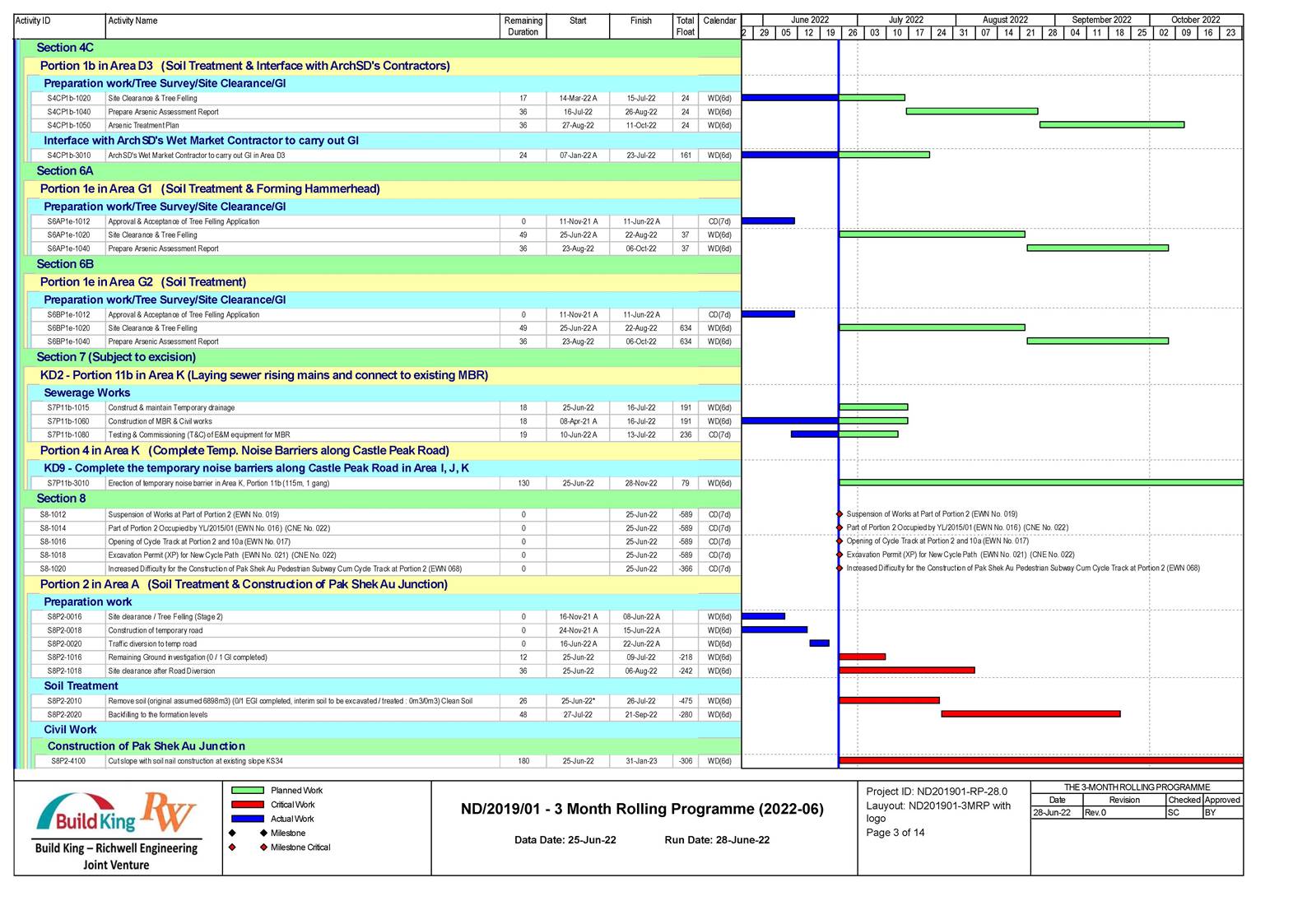1307x924 pixels.
Task: Click the Build King Richwell logo
Action: pos(116,831)
